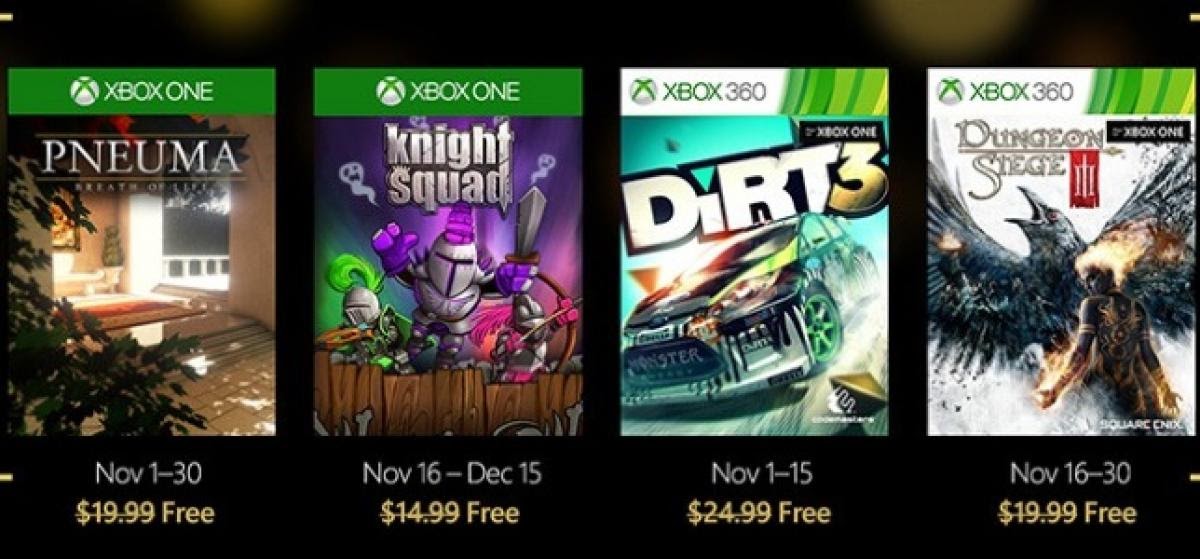
Task: Click the Xbox logo on Pneuma banner
Action: click(x=84, y=92)
